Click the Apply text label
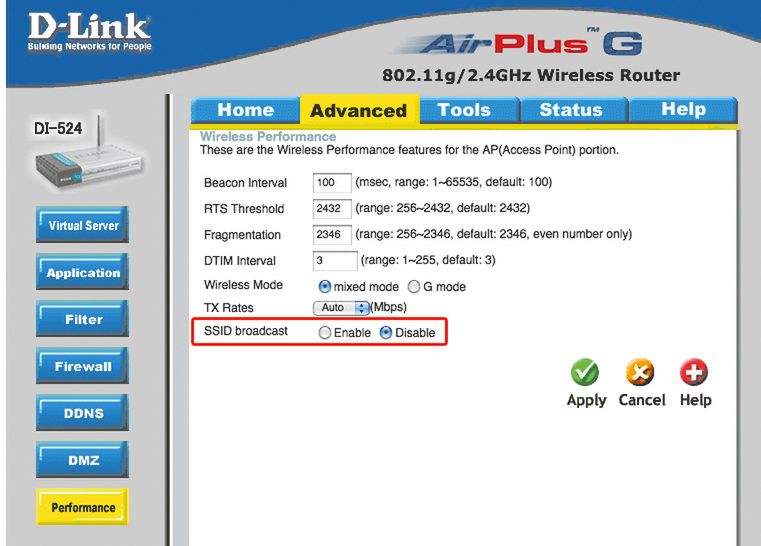 click(587, 401)
